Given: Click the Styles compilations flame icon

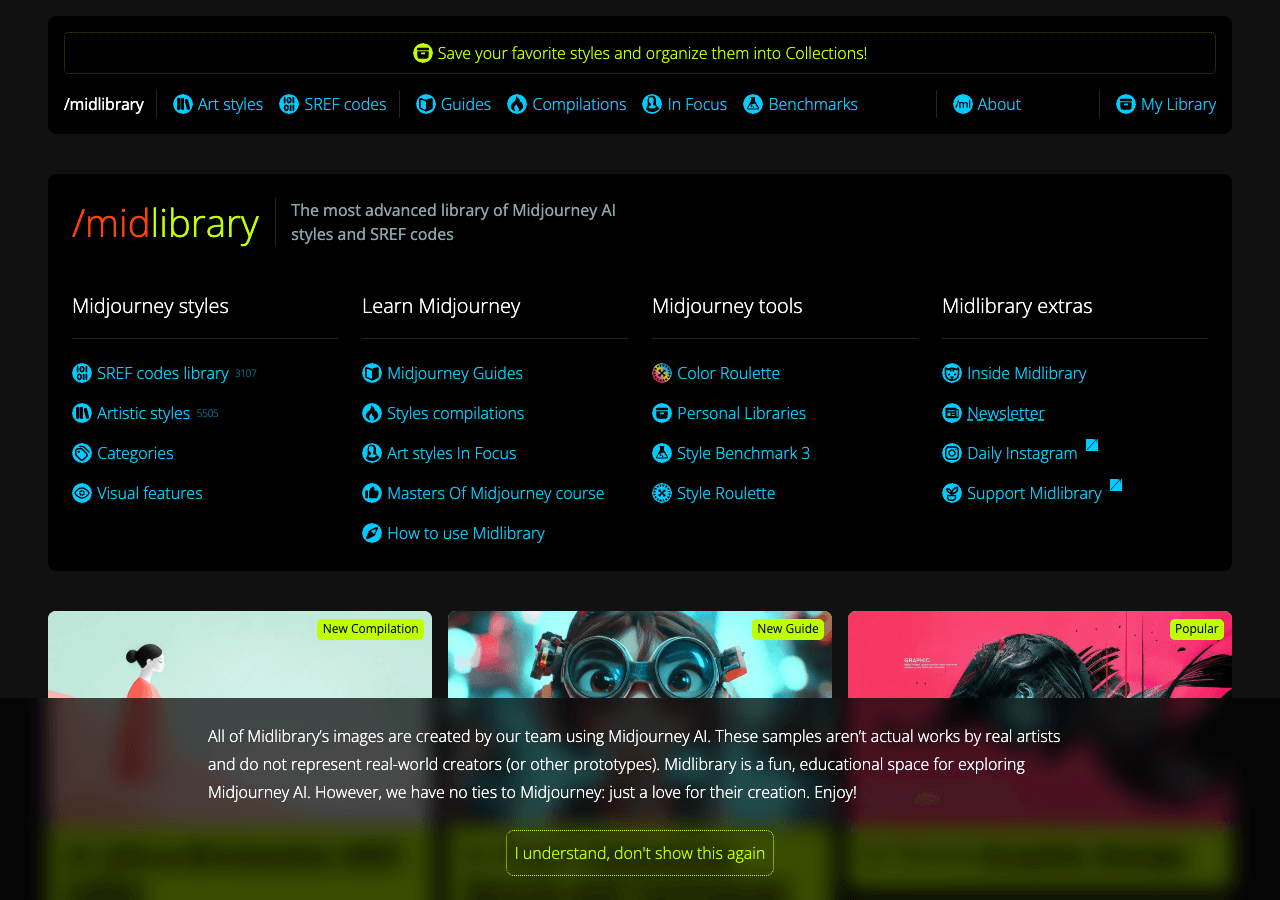Looking at the screenshot, I should point(372,413).
